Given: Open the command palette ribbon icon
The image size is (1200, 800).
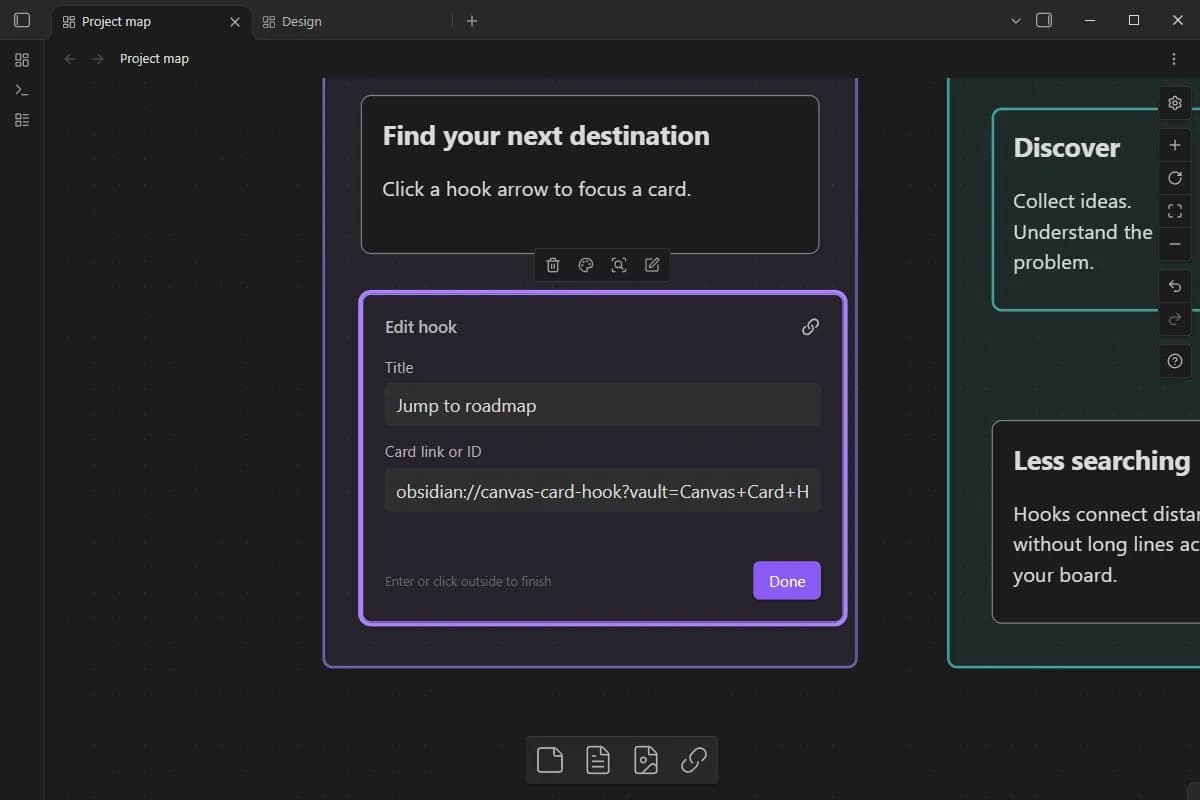Looking at the screenshot, I should [x=22, y=90].
